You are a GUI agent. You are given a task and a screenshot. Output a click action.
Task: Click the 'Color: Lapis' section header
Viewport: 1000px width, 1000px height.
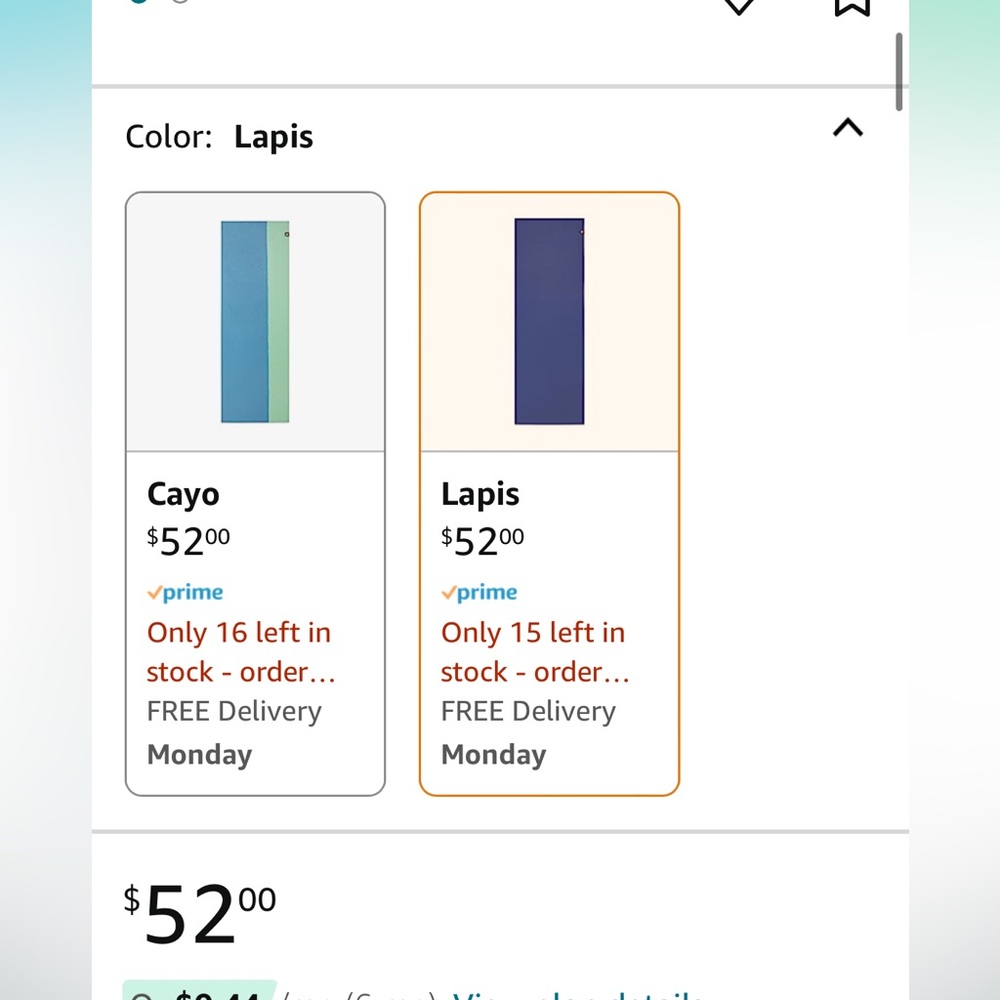coord(220,137)
